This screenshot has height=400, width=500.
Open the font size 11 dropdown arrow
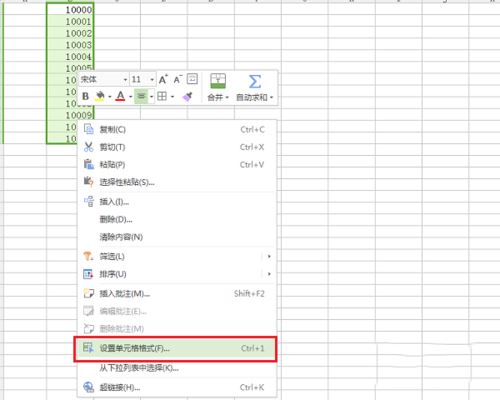coord(152,80)
